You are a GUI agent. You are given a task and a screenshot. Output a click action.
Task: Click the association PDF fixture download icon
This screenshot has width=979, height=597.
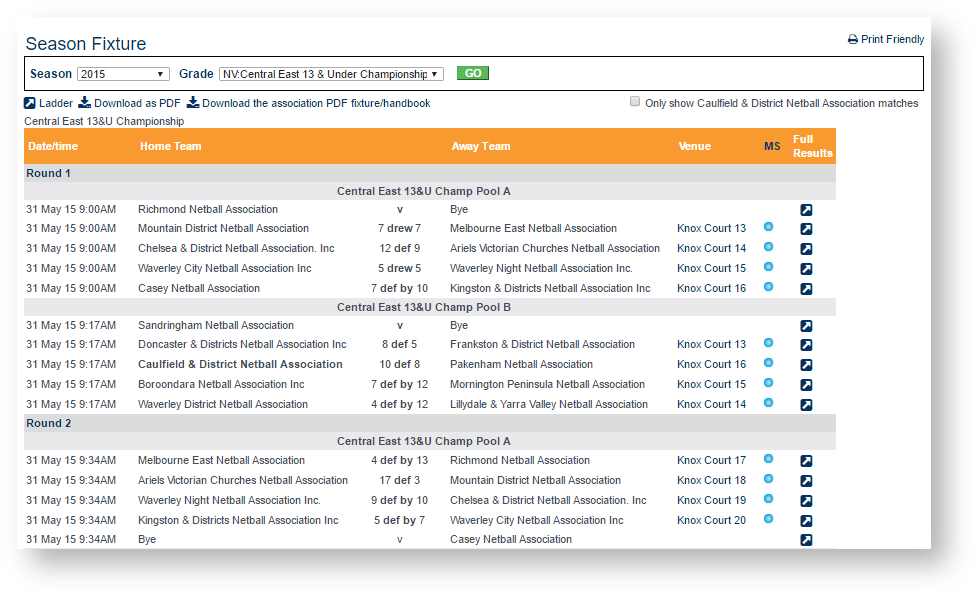click(x=193, y=102)
